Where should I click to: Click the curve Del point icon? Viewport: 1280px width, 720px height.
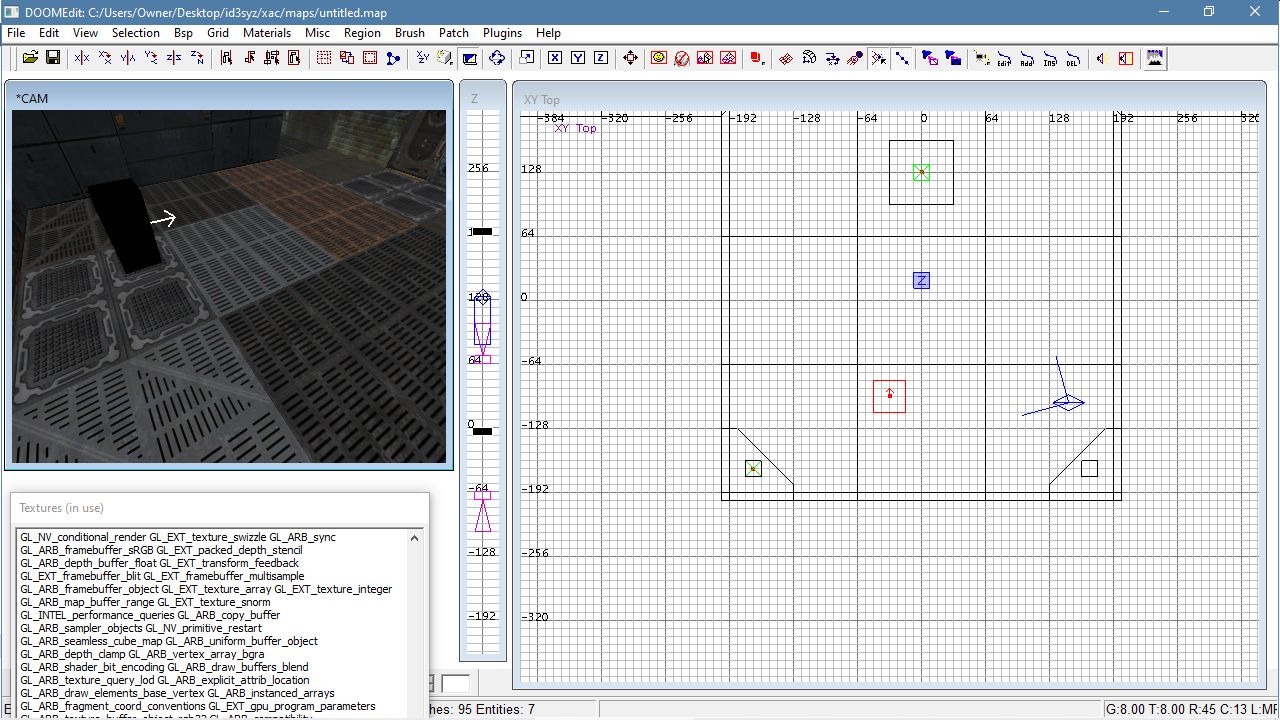pyautogui.click(x=1074, y=58)
